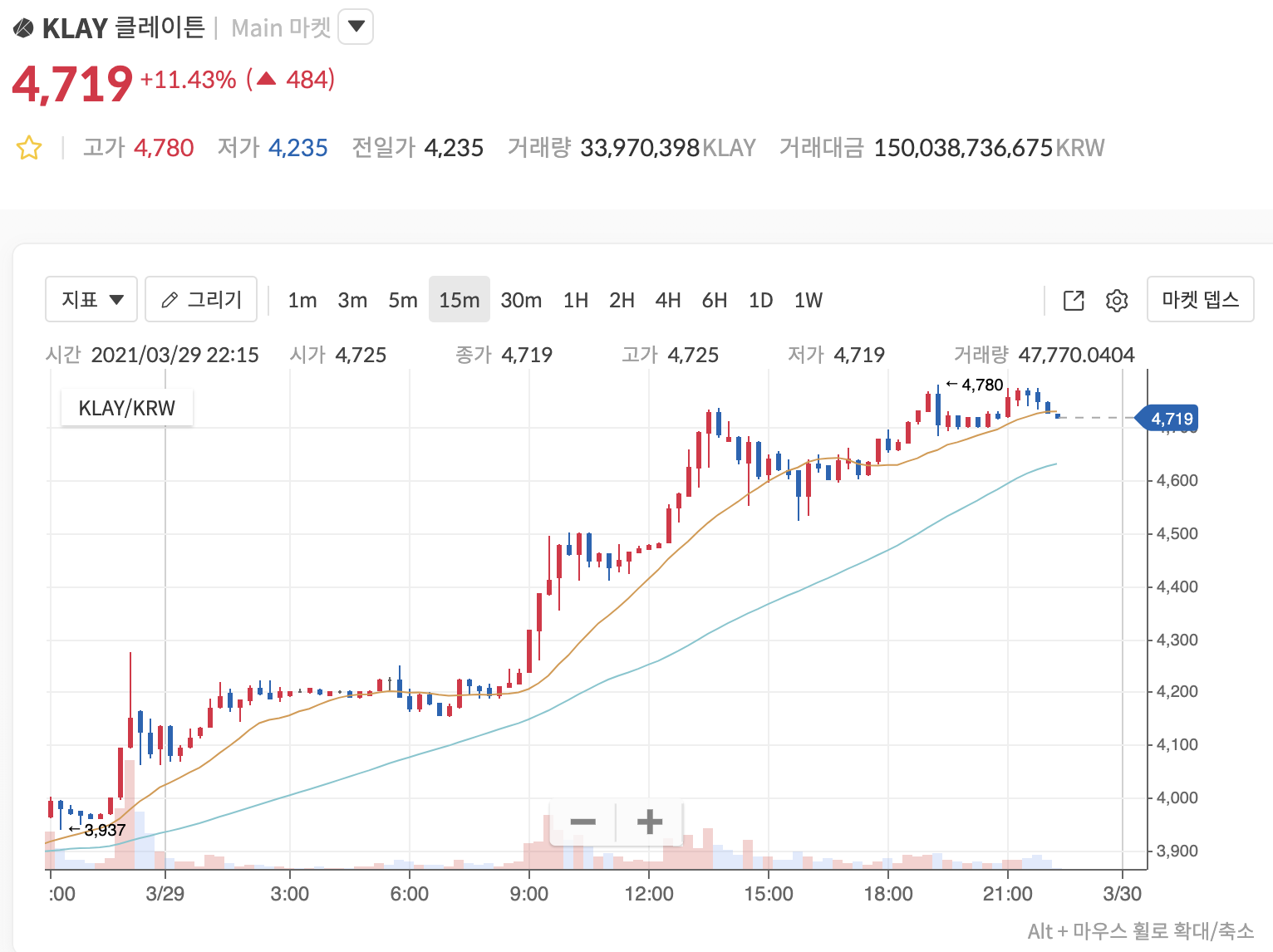1273x952 pixels.
Task: Select the 3m chart interval
Action: [x=352, y=300]
